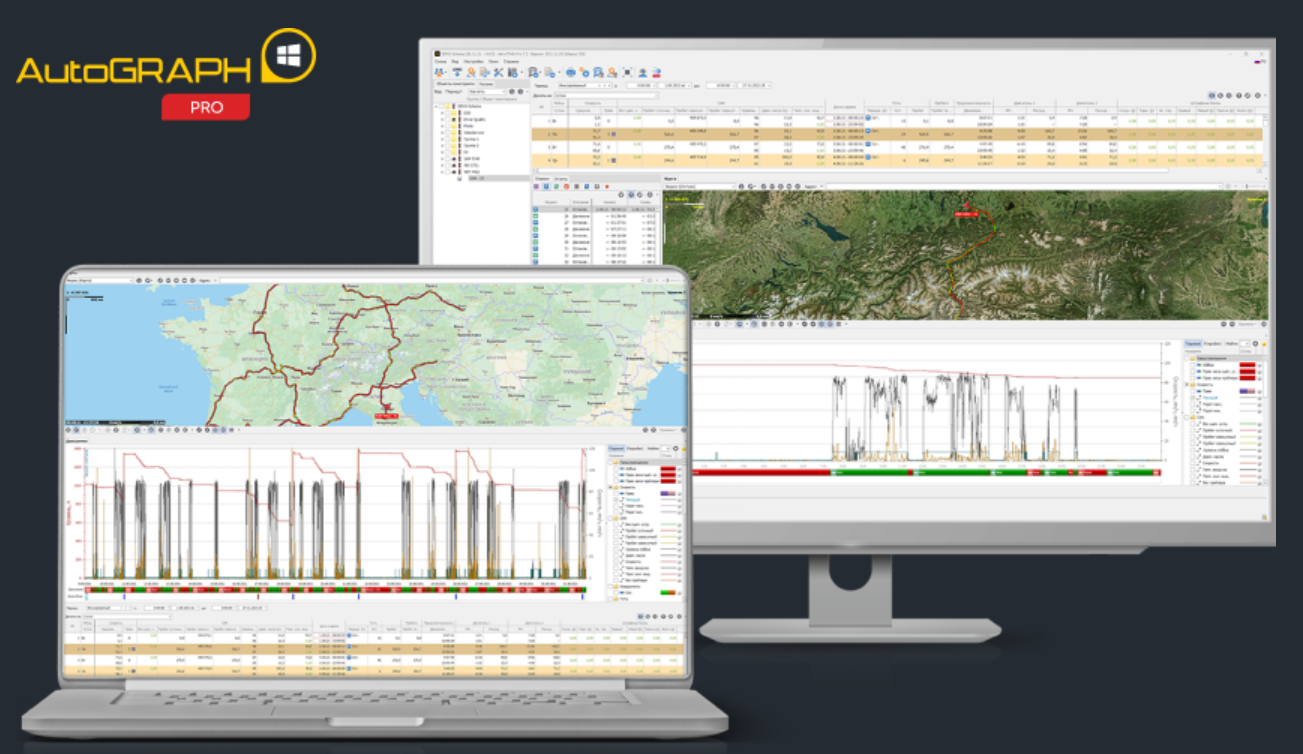Screen dimensions: 1303x754
Task: Open the Настройки menu in monitor window
Action: pos(473,61)
